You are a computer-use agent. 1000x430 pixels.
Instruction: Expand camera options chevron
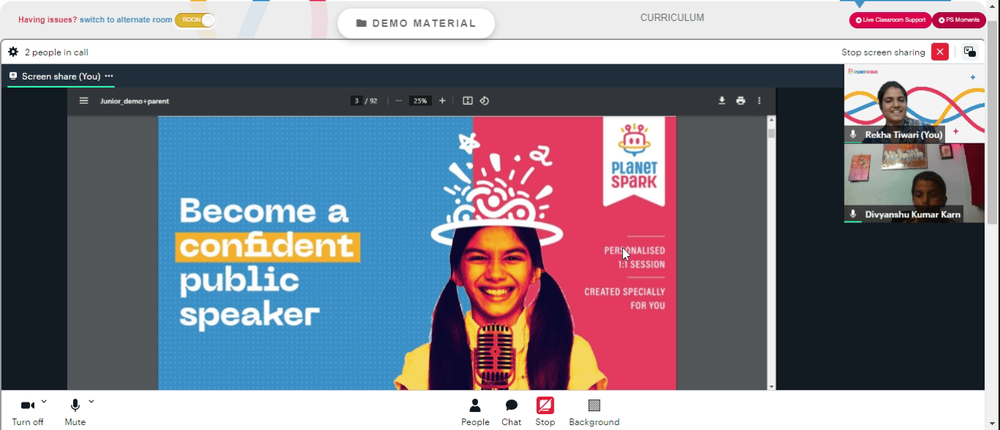44,401
